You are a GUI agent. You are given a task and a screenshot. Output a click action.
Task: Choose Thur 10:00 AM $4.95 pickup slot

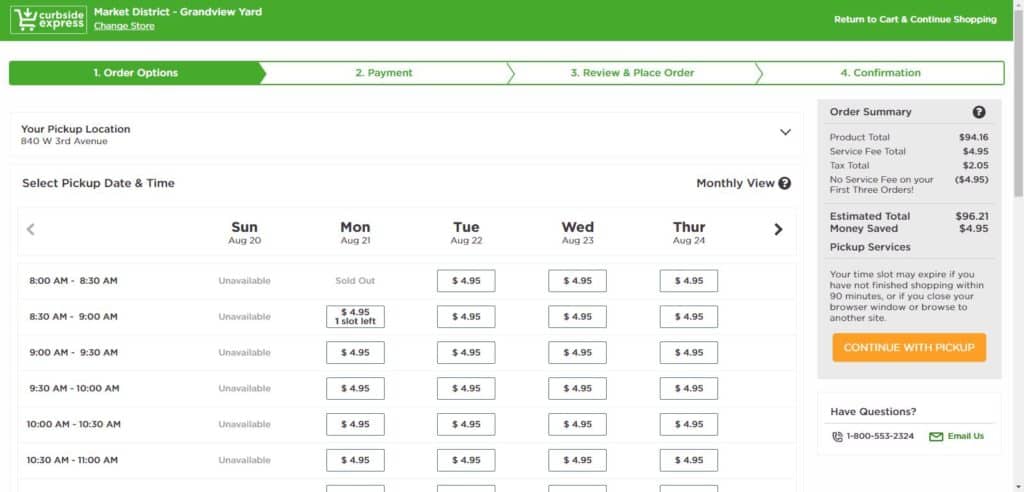(x=688, y=425)
